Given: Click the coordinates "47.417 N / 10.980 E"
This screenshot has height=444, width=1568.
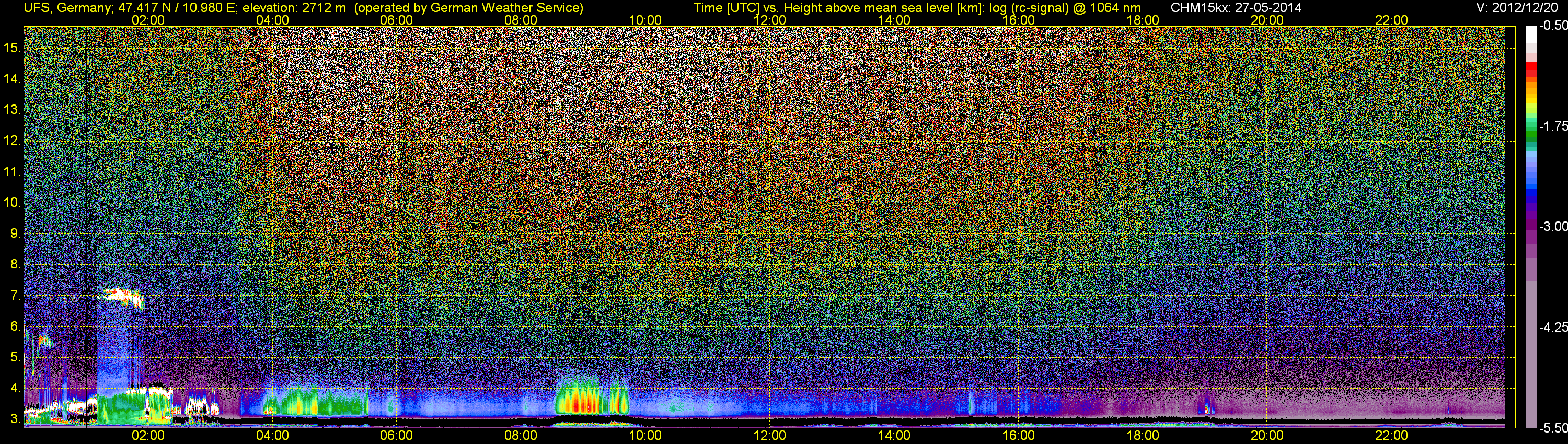Looking at the screenshot, I should 177,8.
